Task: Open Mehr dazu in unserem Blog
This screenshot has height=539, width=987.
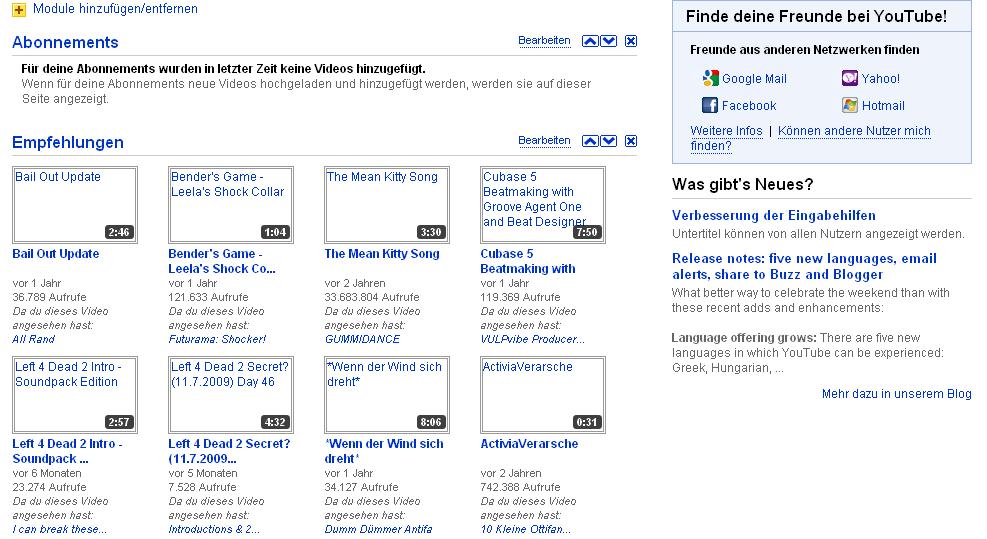Action: pyautogui.click(x=896, y=394)
